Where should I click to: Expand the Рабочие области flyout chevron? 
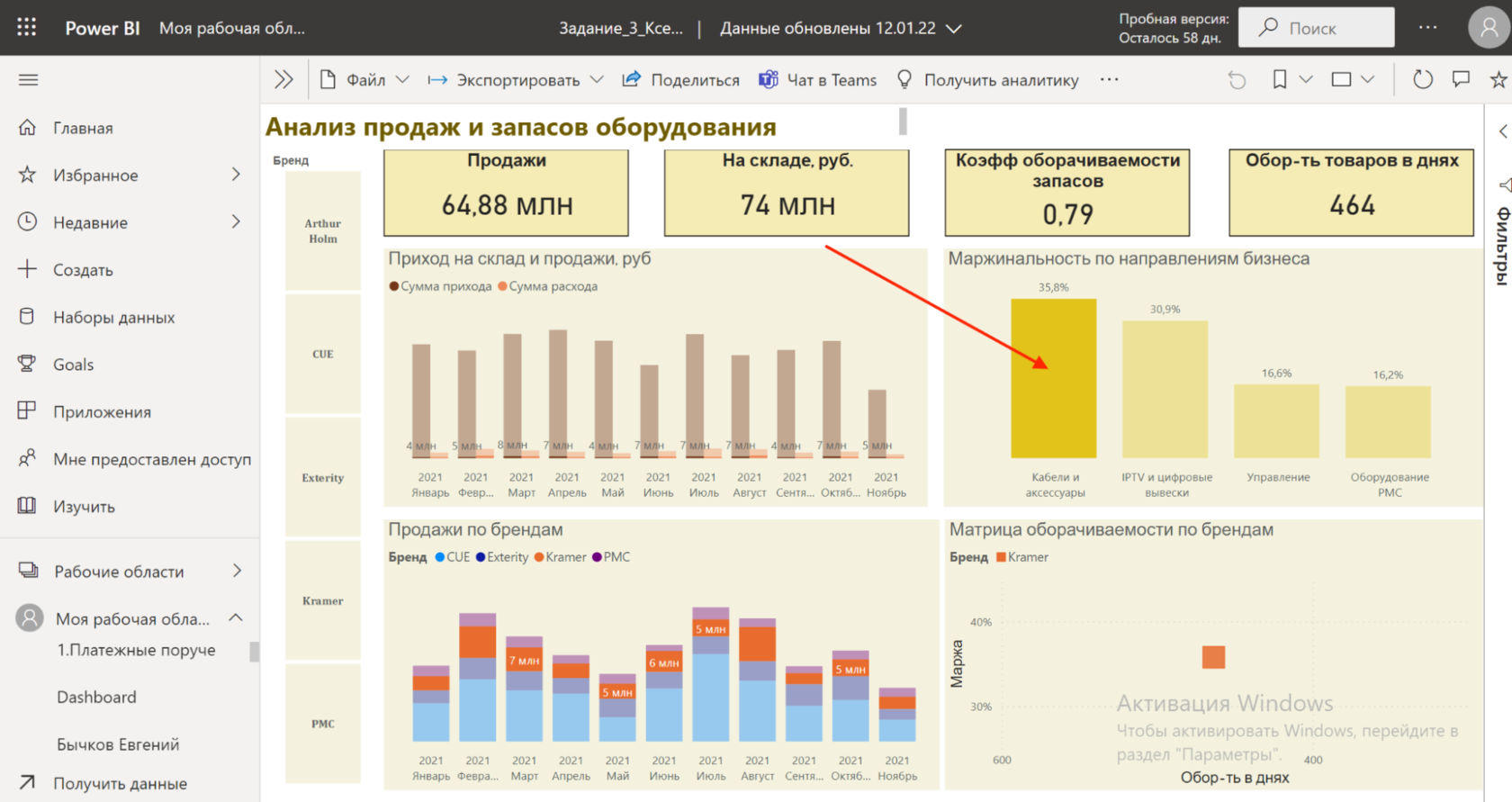pyautogui.click(x=237, y=571)
